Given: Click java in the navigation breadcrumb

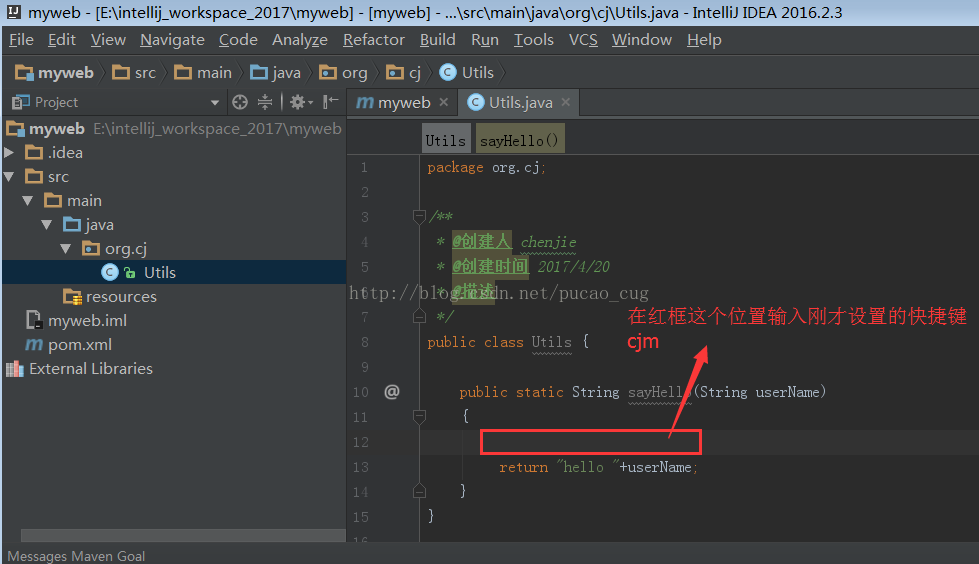Looking at the screenshot, I should pos(275,73).
